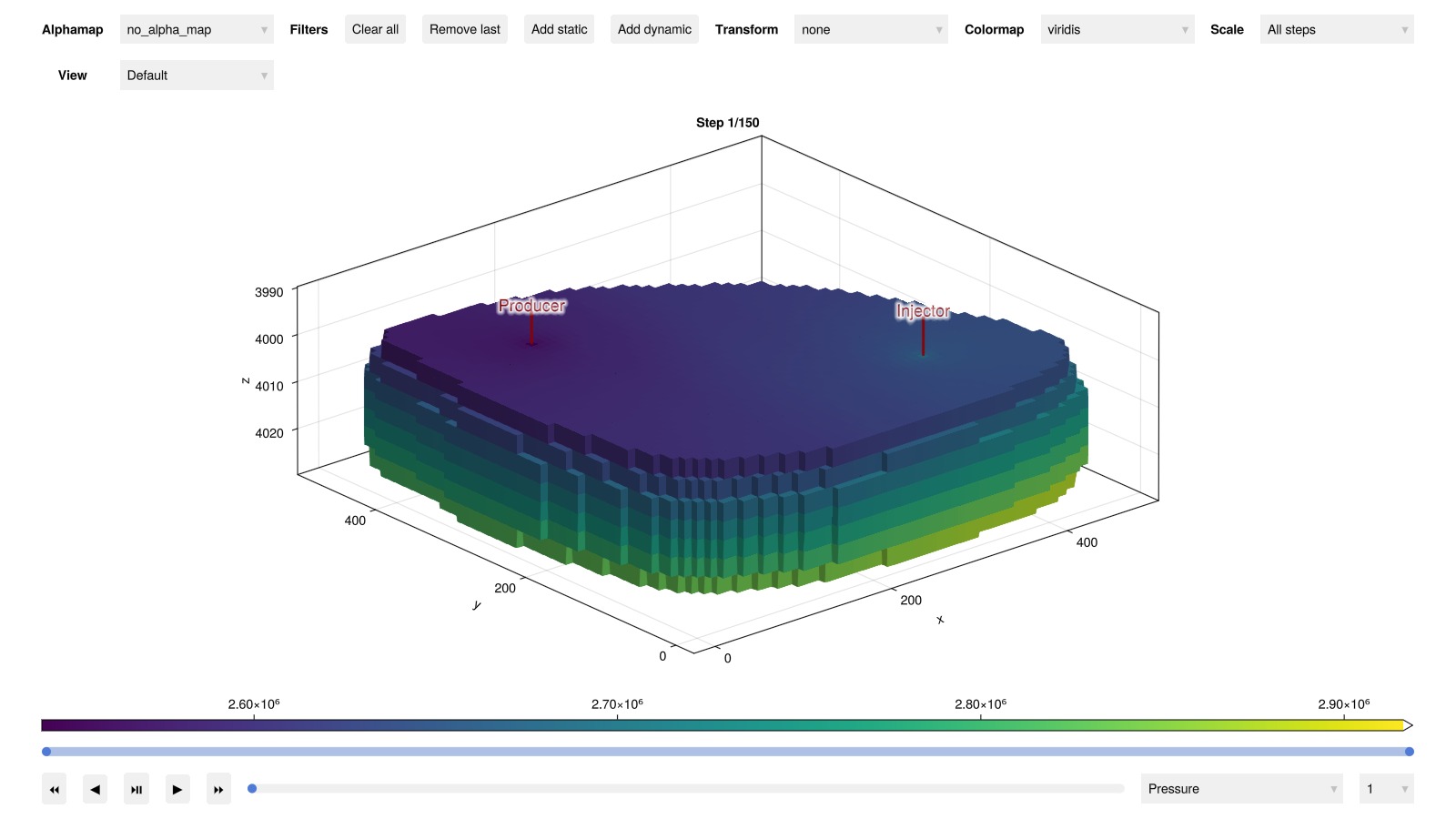Change the View from Default
The image size is (1456, 819).
point(197,76)
